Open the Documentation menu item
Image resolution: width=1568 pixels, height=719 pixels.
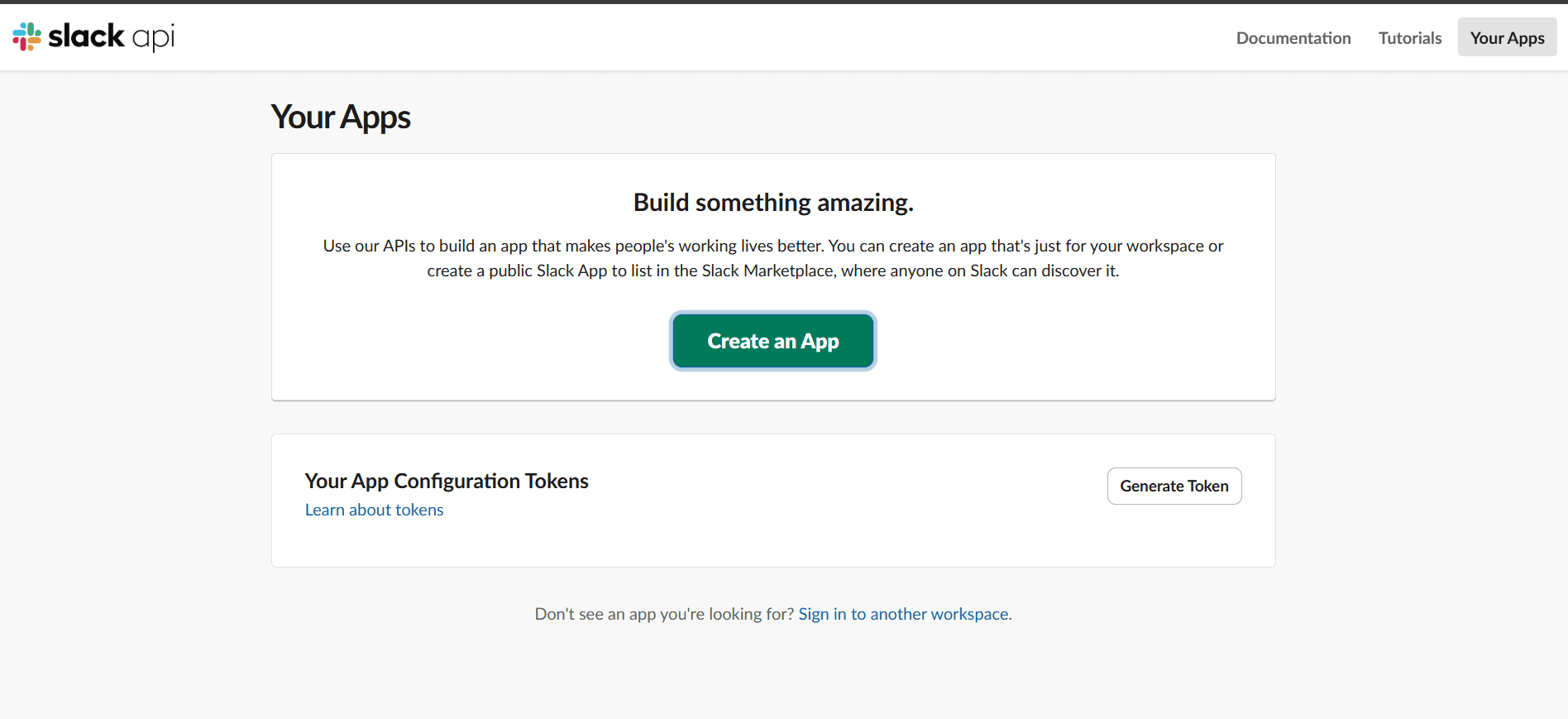click(x=1293, y=38)
